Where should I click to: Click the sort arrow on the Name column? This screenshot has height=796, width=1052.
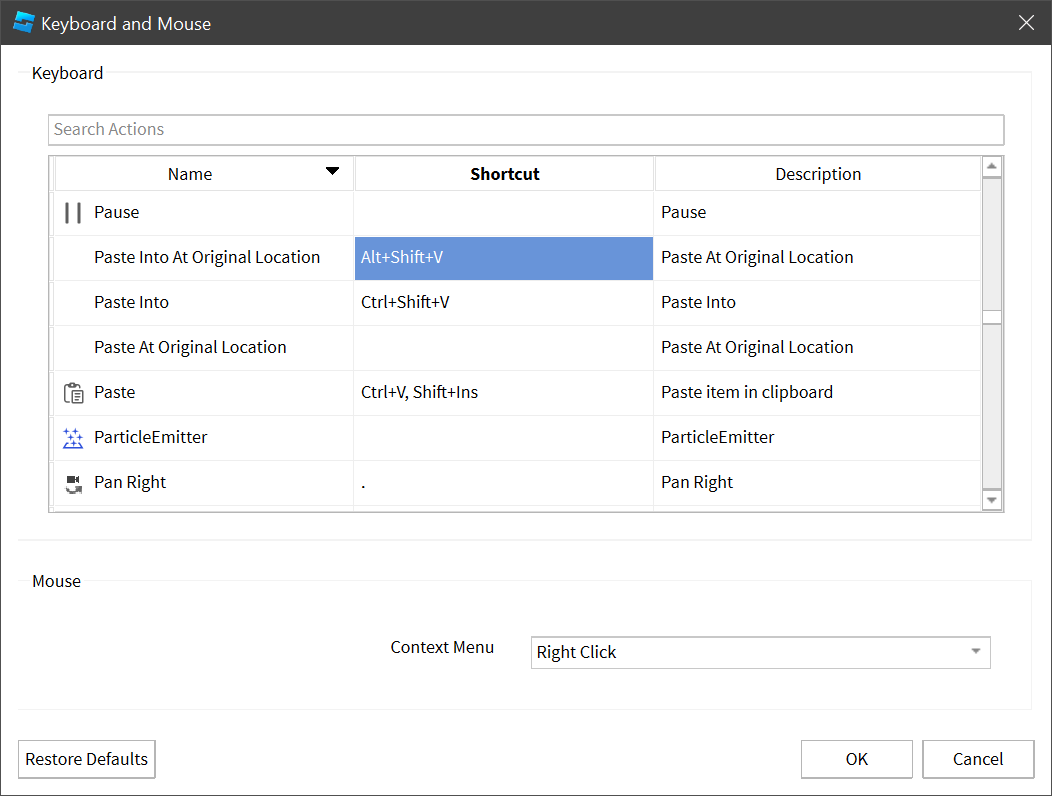(x=332, y=172)
